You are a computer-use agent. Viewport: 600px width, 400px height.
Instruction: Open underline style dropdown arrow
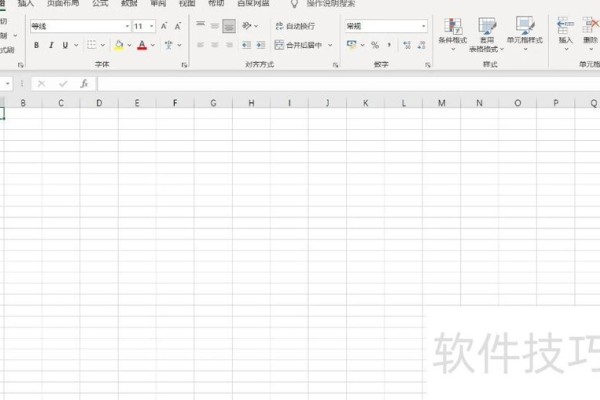point(76,45)
